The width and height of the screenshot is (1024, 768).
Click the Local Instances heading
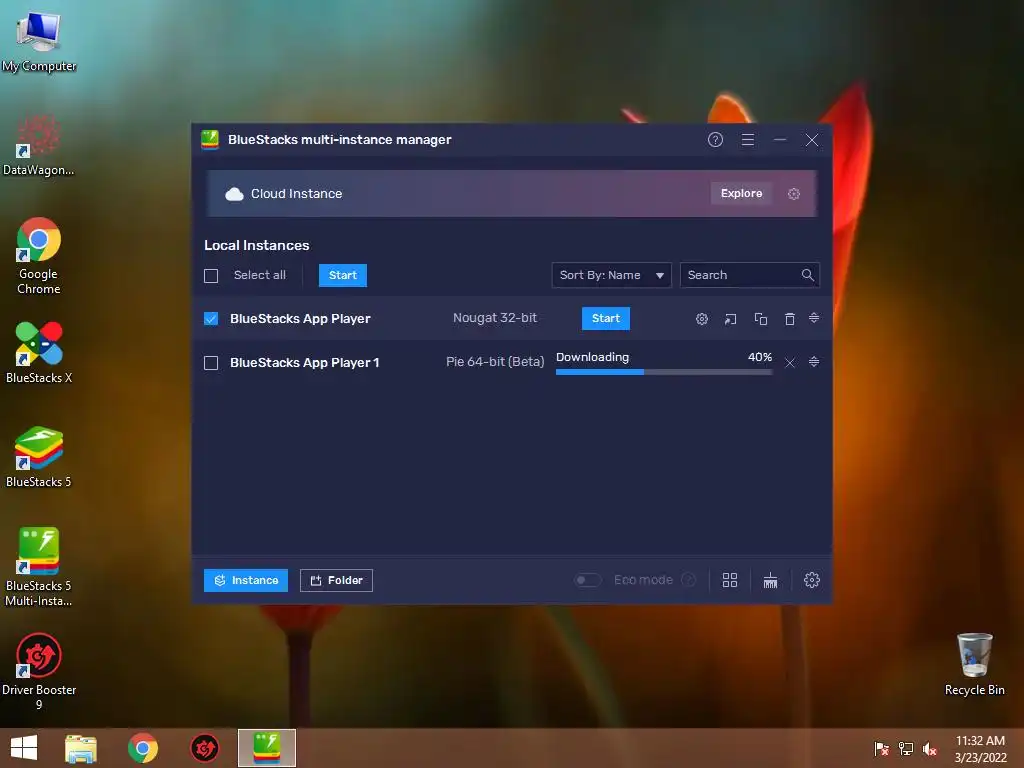click(x=257, y=246)
